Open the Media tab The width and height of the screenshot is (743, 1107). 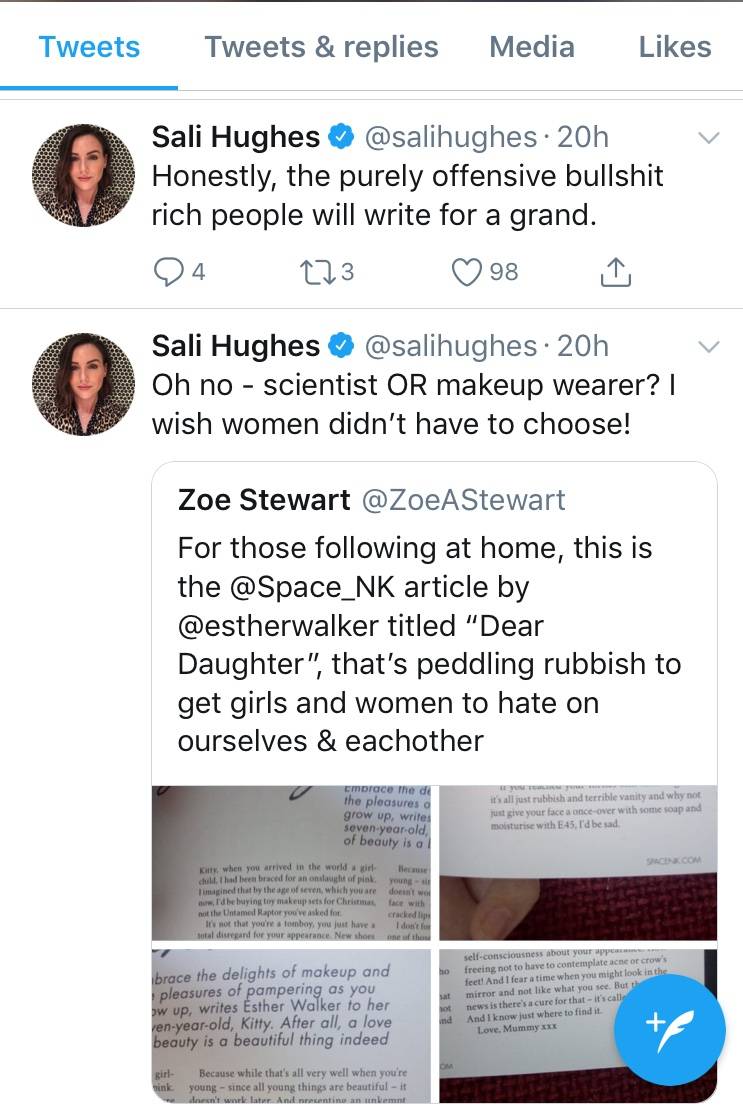click(x=532, y=47)
